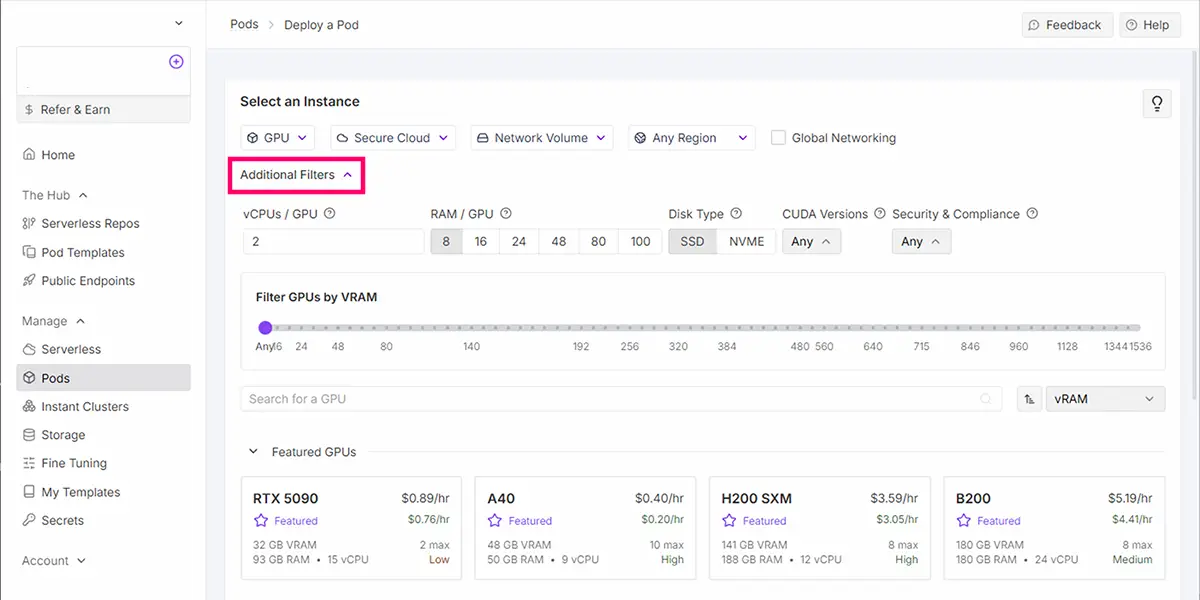Click the purple plus icon in sidebar

[176, 62]
